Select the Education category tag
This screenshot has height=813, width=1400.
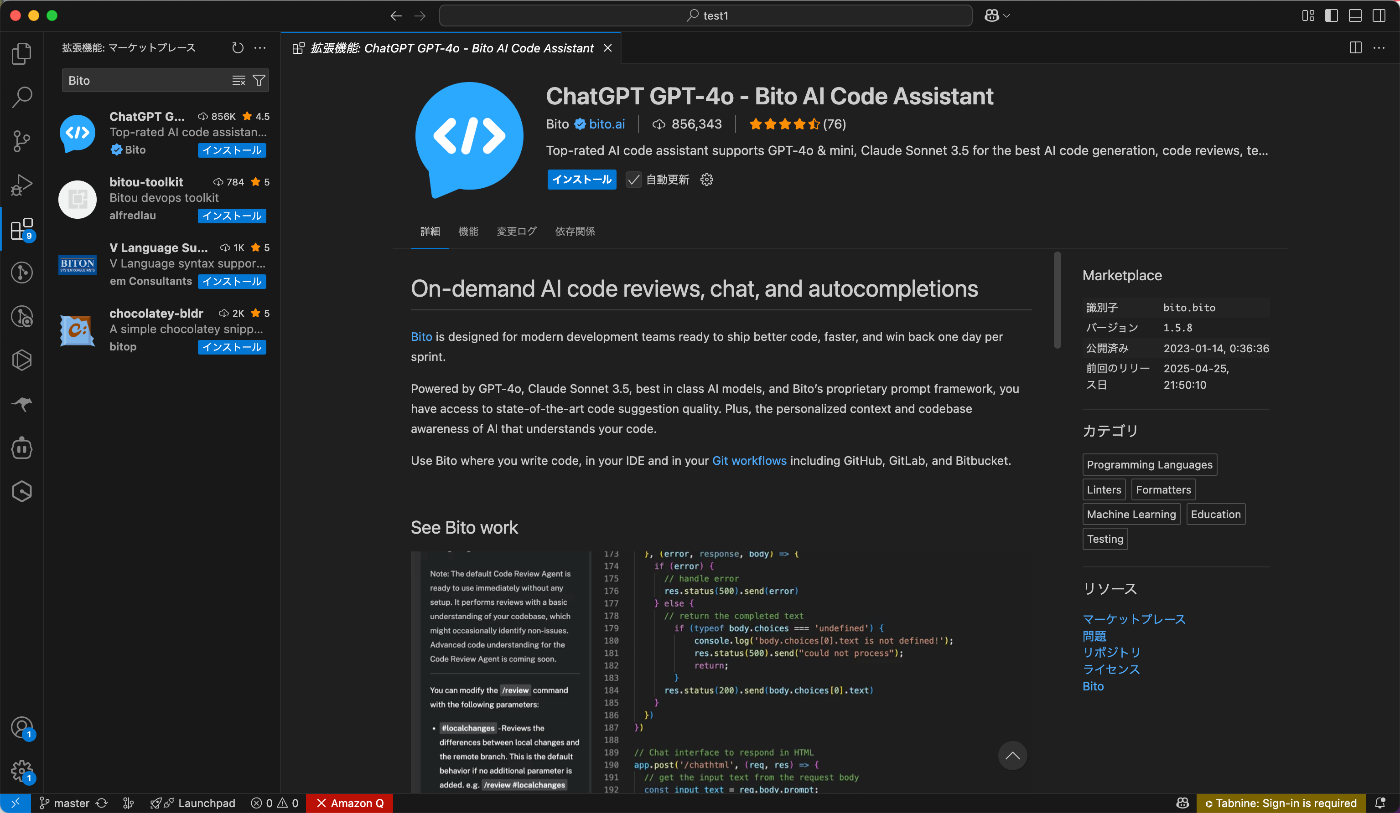(1216, 514)
